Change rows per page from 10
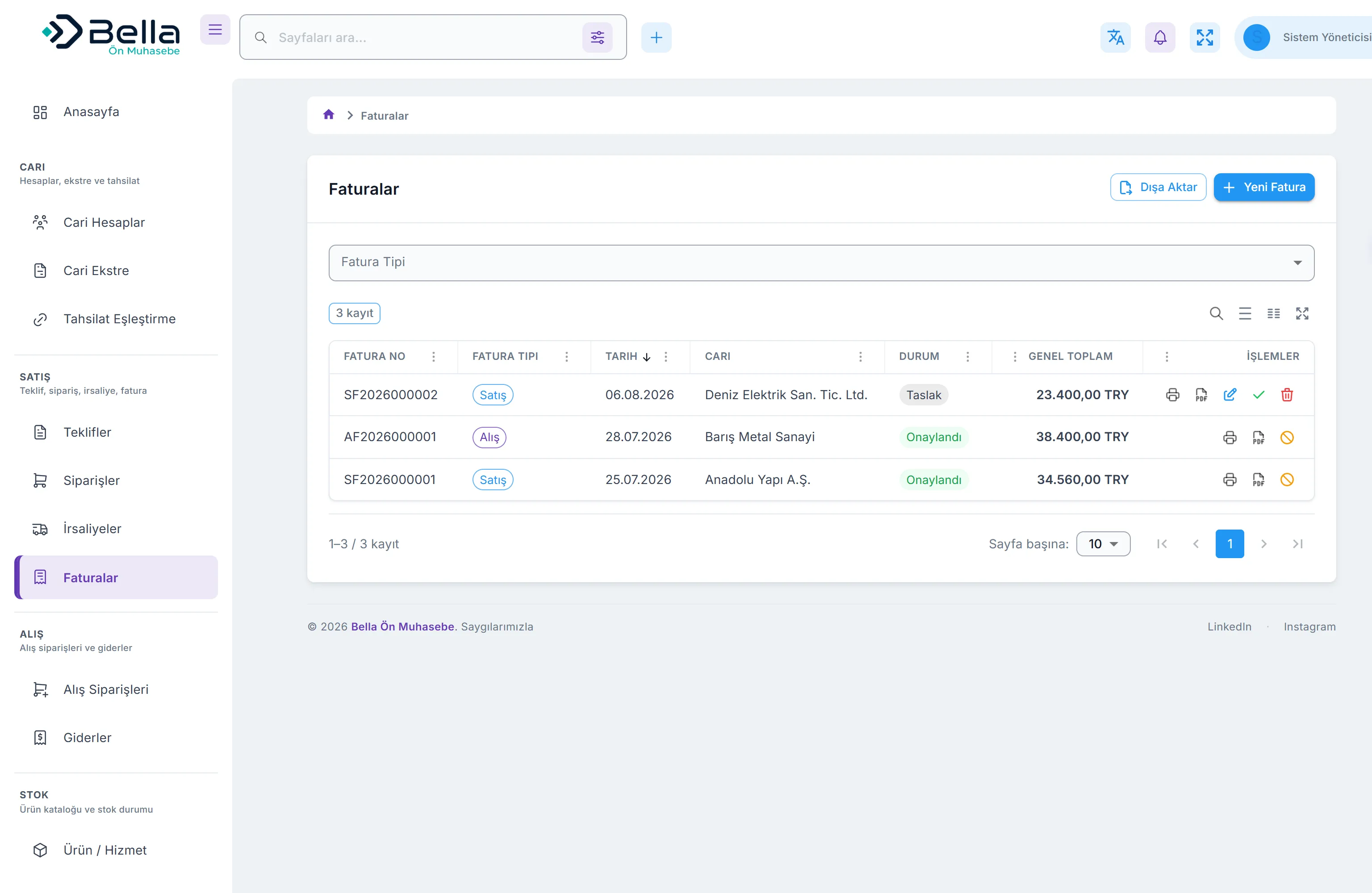The height and width of the screenshot is (893, 1372). coord(1103,544)
